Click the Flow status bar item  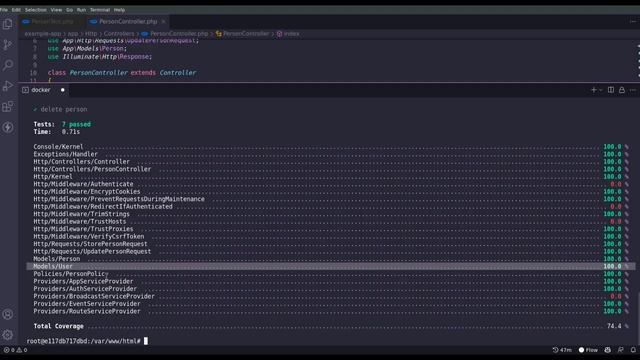588,350
